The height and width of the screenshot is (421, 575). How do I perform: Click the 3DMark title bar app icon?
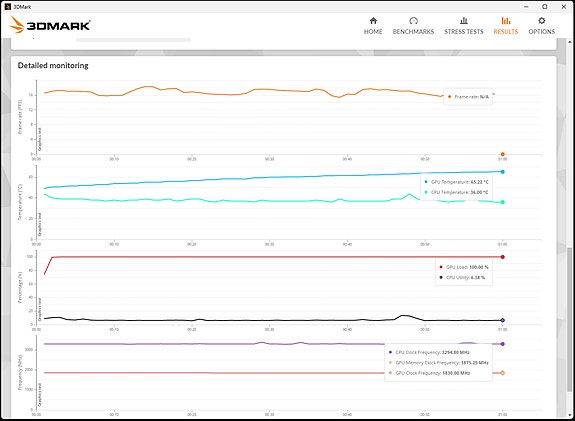click(x=7, y=7)
